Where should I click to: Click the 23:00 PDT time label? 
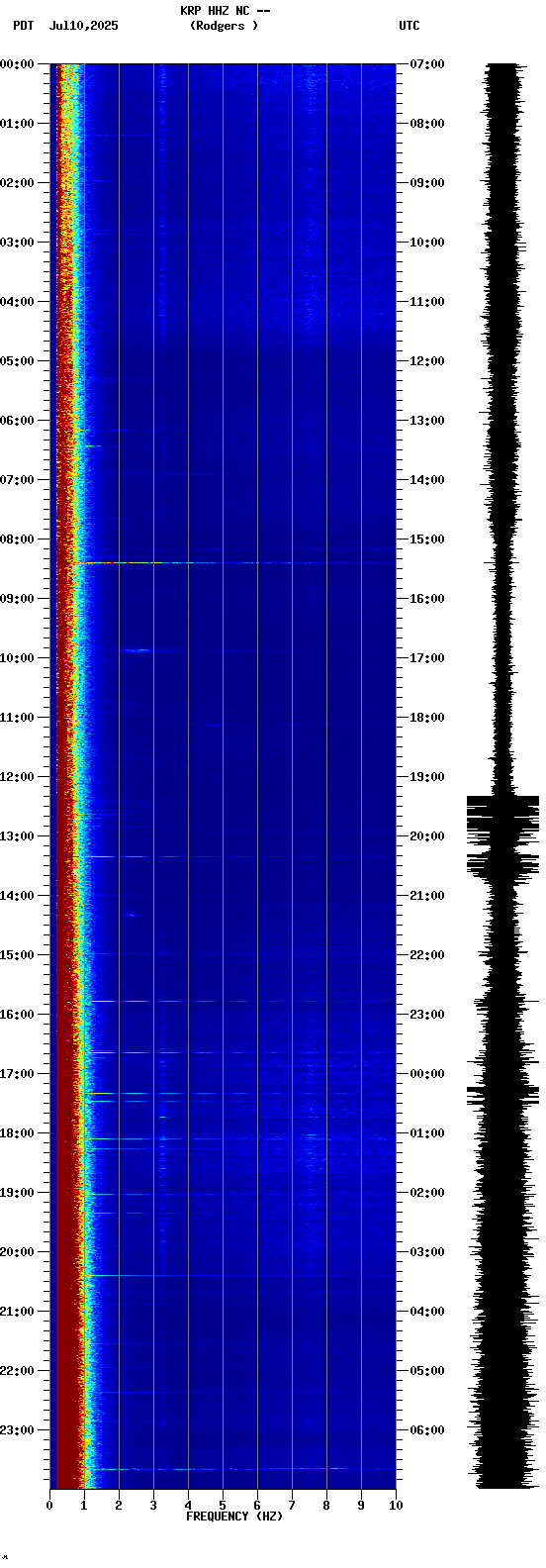tap(17, 1430)
